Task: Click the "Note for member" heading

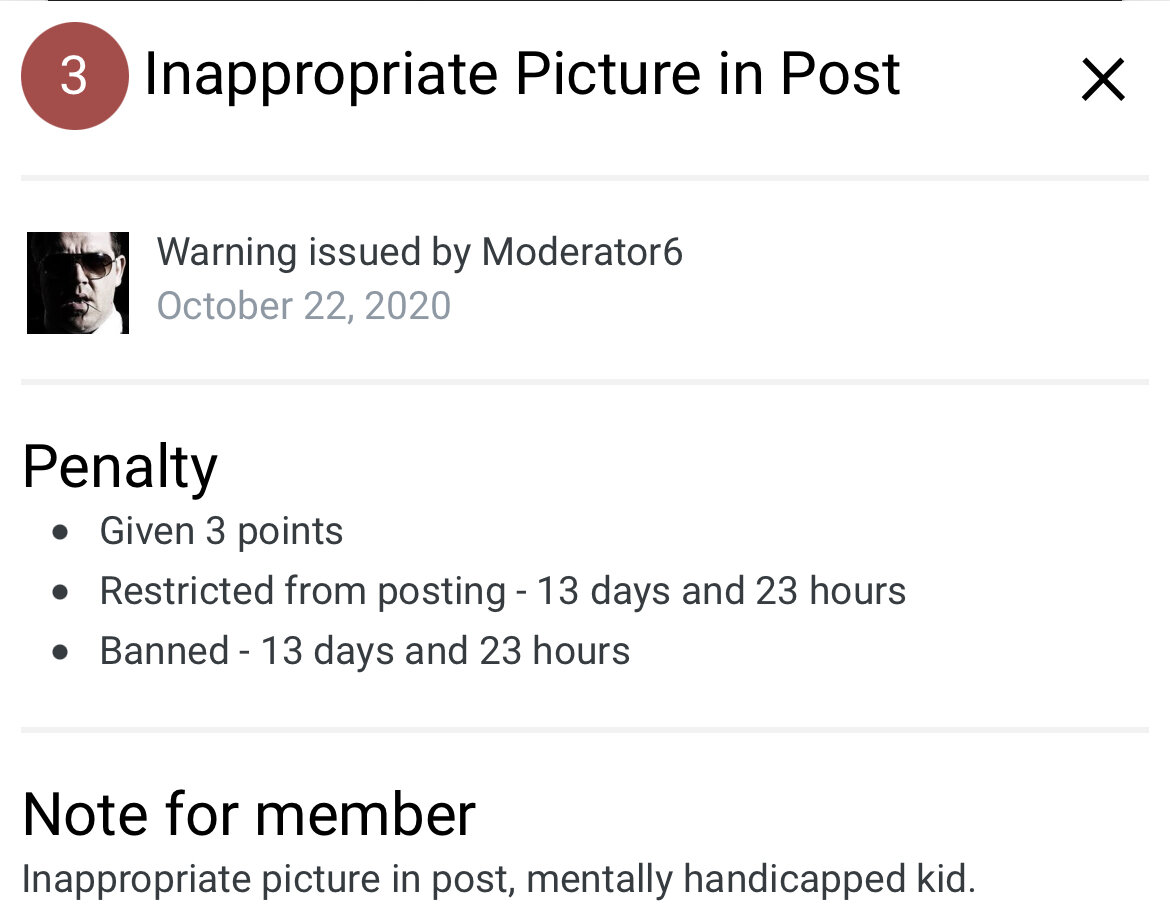Action: (248, 814)
